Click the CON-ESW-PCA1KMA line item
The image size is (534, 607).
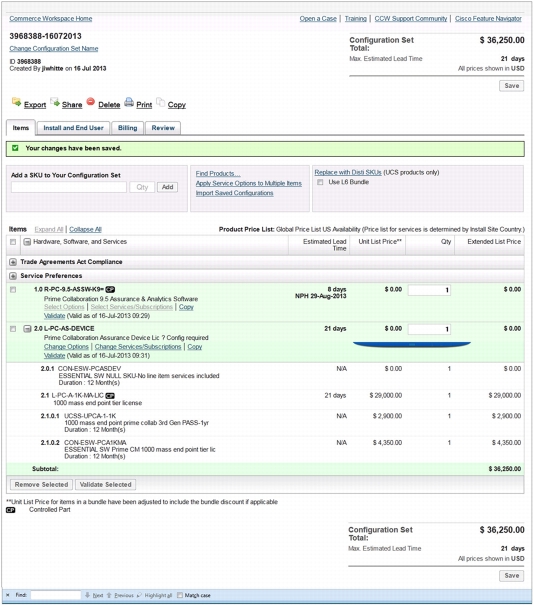click(x=95, y=443)
